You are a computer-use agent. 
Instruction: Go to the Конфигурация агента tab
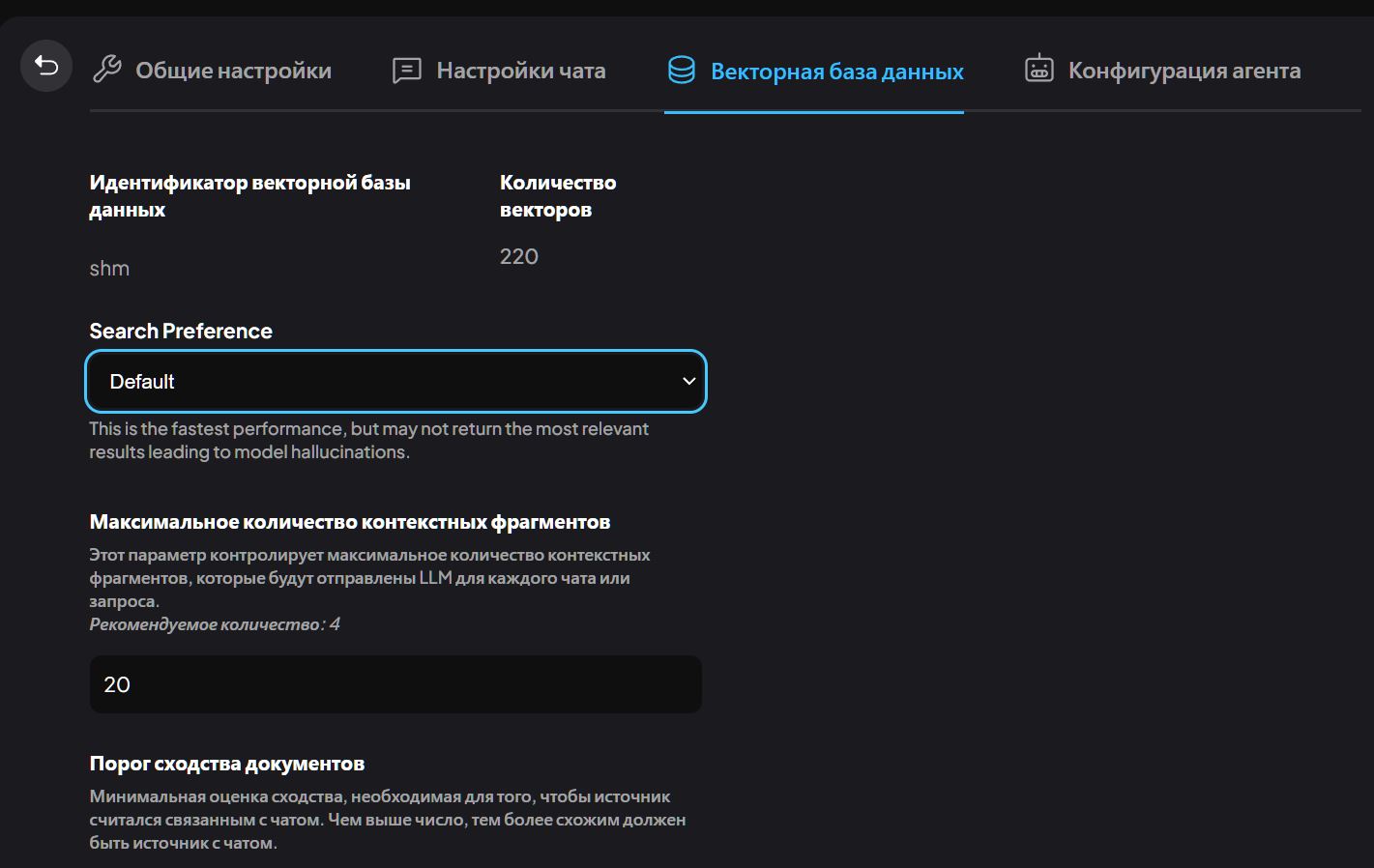pos(1184,71)
